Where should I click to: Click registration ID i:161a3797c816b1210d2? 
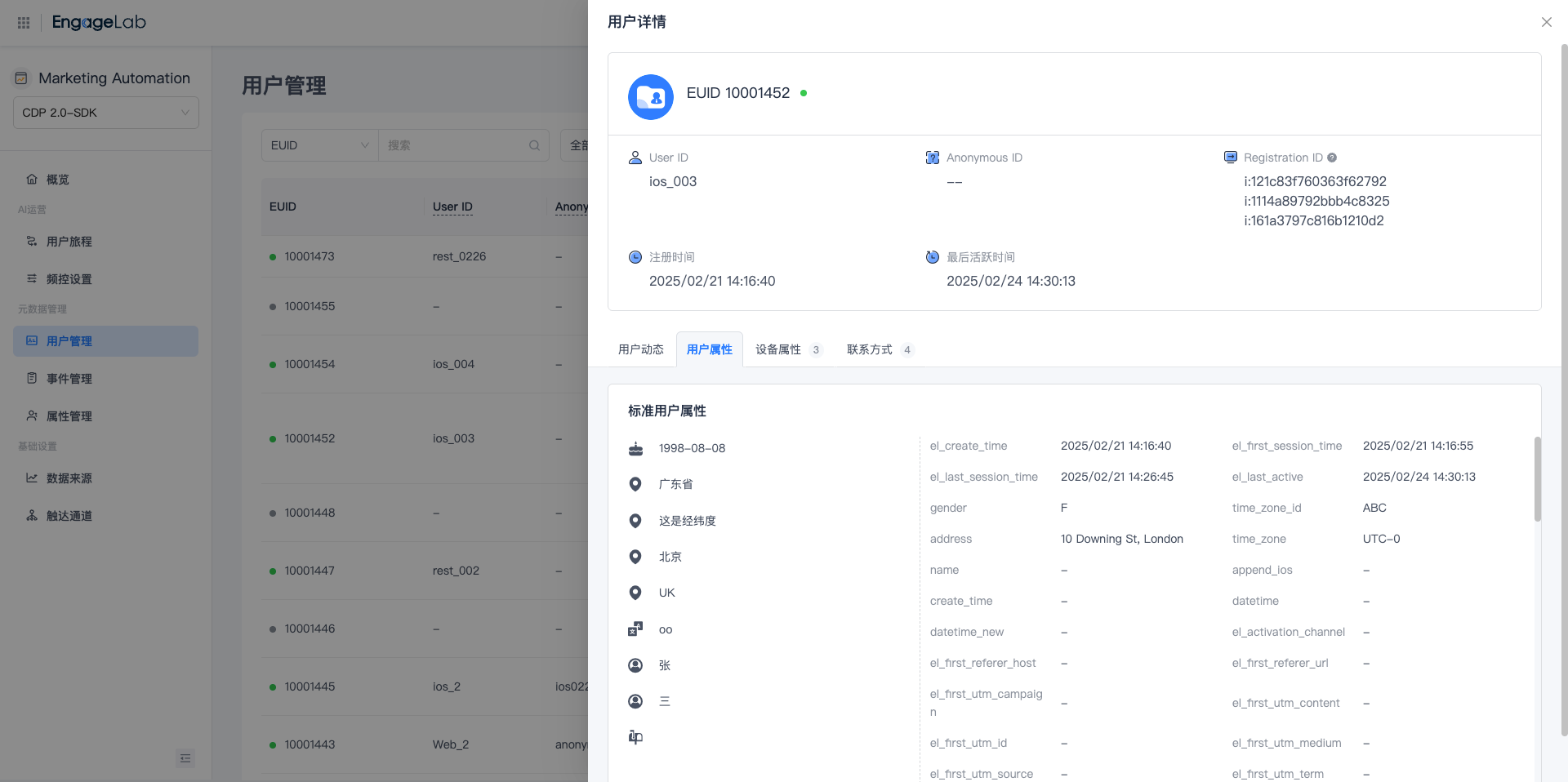coord(1314,220)
